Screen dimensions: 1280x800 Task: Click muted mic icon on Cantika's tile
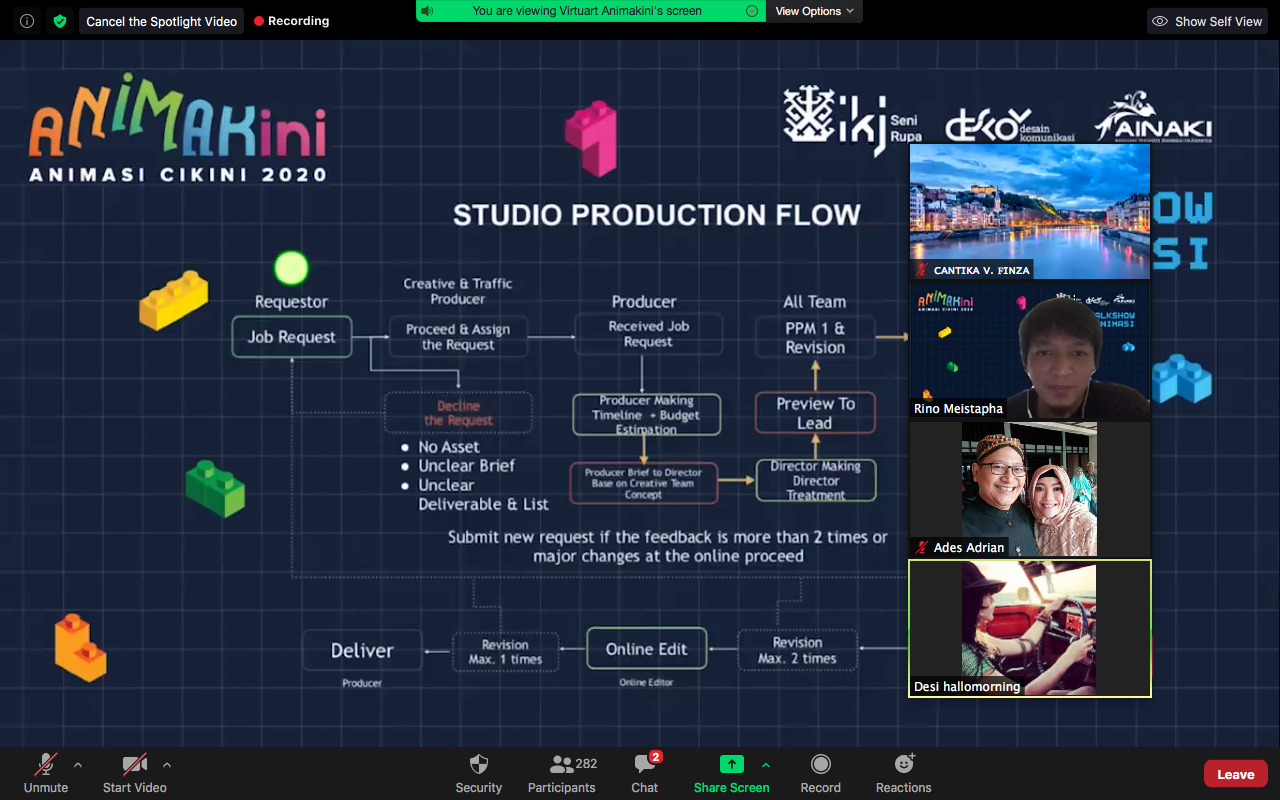pos(921,270)
